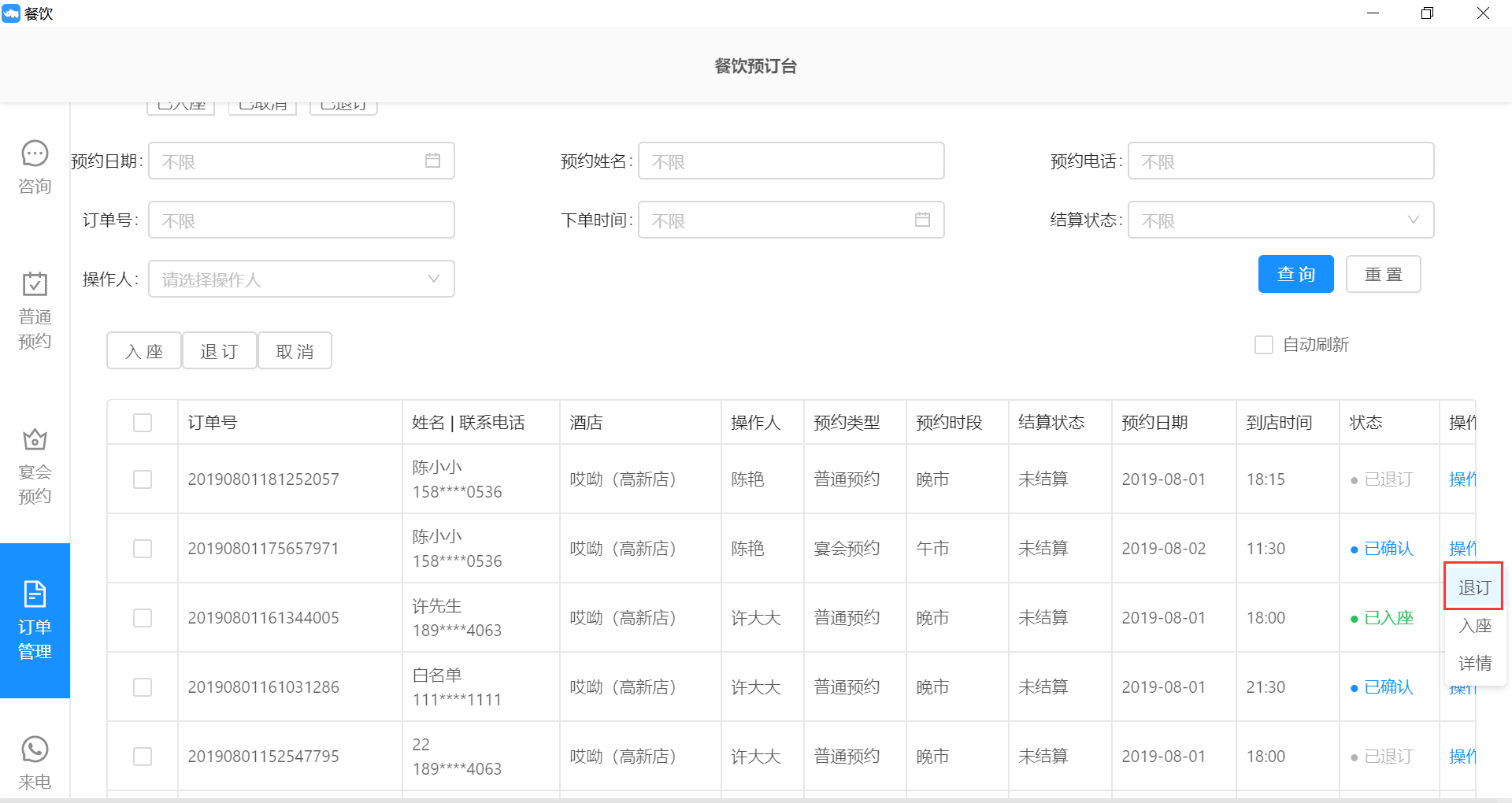Click 宴会预约 type in second row

coord(847,549)
